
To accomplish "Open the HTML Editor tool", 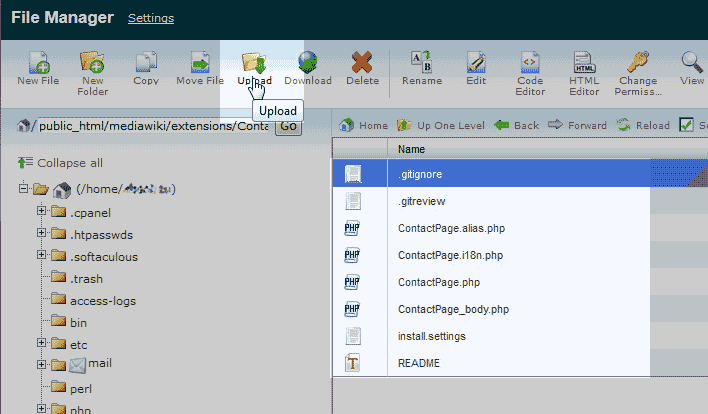I will (x=584, y=63).
